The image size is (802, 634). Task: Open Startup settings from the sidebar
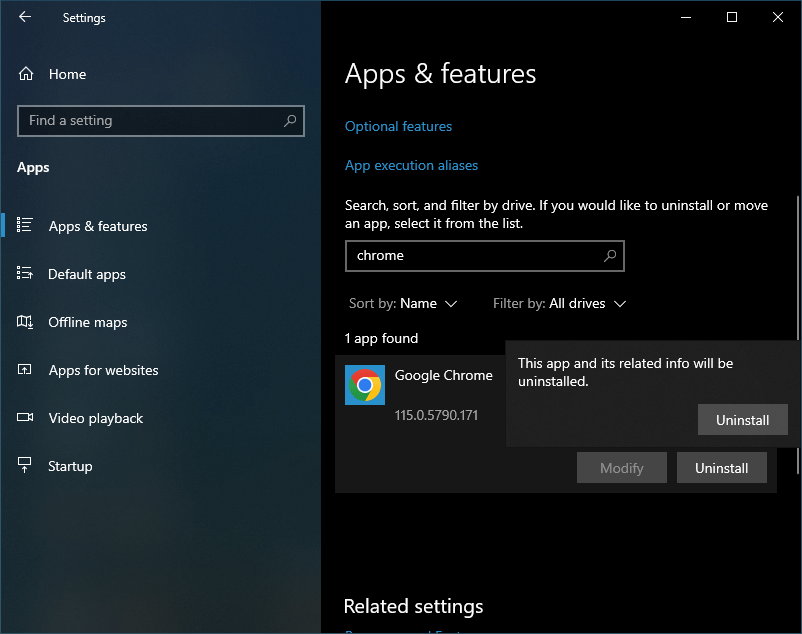pyautogui.click(x=69, y=466)
